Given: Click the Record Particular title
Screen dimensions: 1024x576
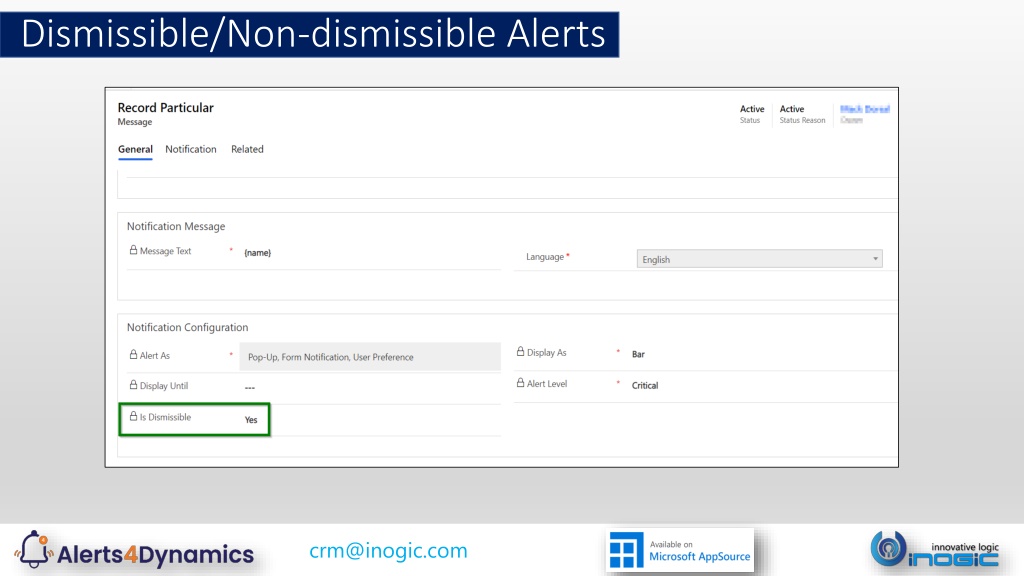Looking at the screenshot, I should tap(165, 108).
